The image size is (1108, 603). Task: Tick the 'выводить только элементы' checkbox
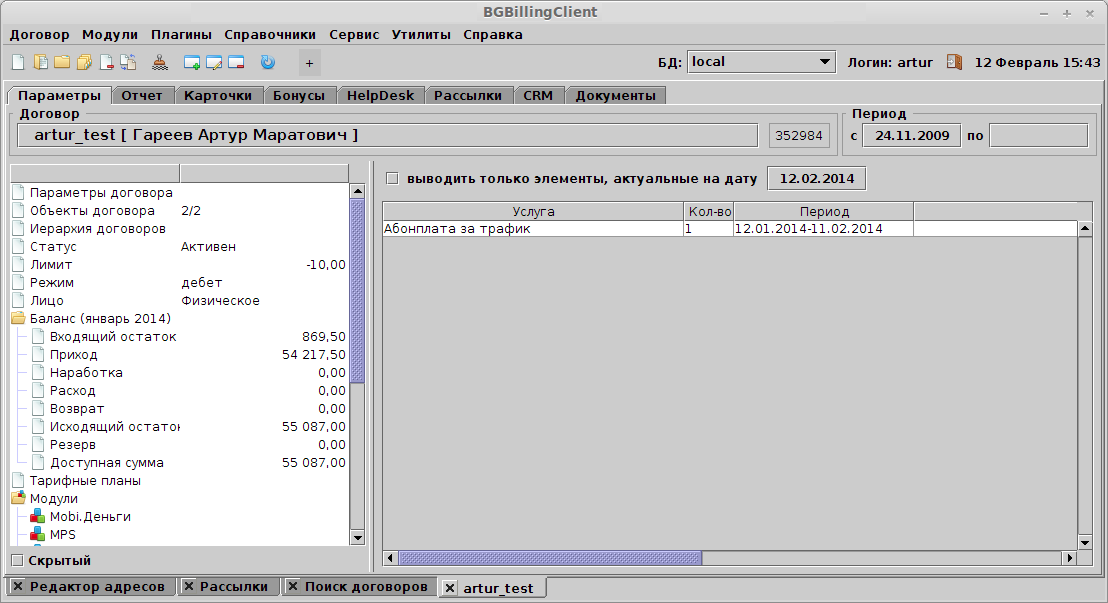click(392, 179)
